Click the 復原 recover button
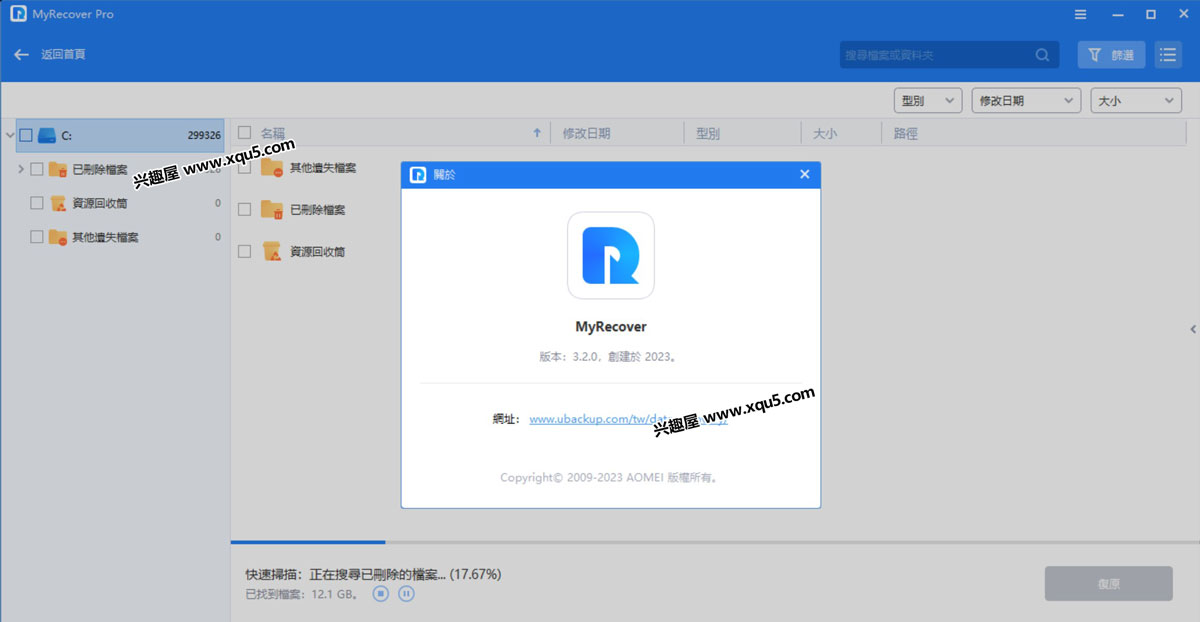The height and width of the screenshot is (622, 1200). pos(1108,584)
